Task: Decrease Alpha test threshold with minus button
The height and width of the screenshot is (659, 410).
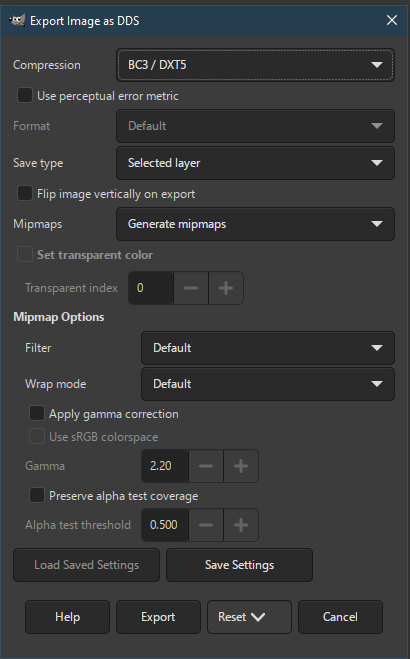Action: coord(206,525)
